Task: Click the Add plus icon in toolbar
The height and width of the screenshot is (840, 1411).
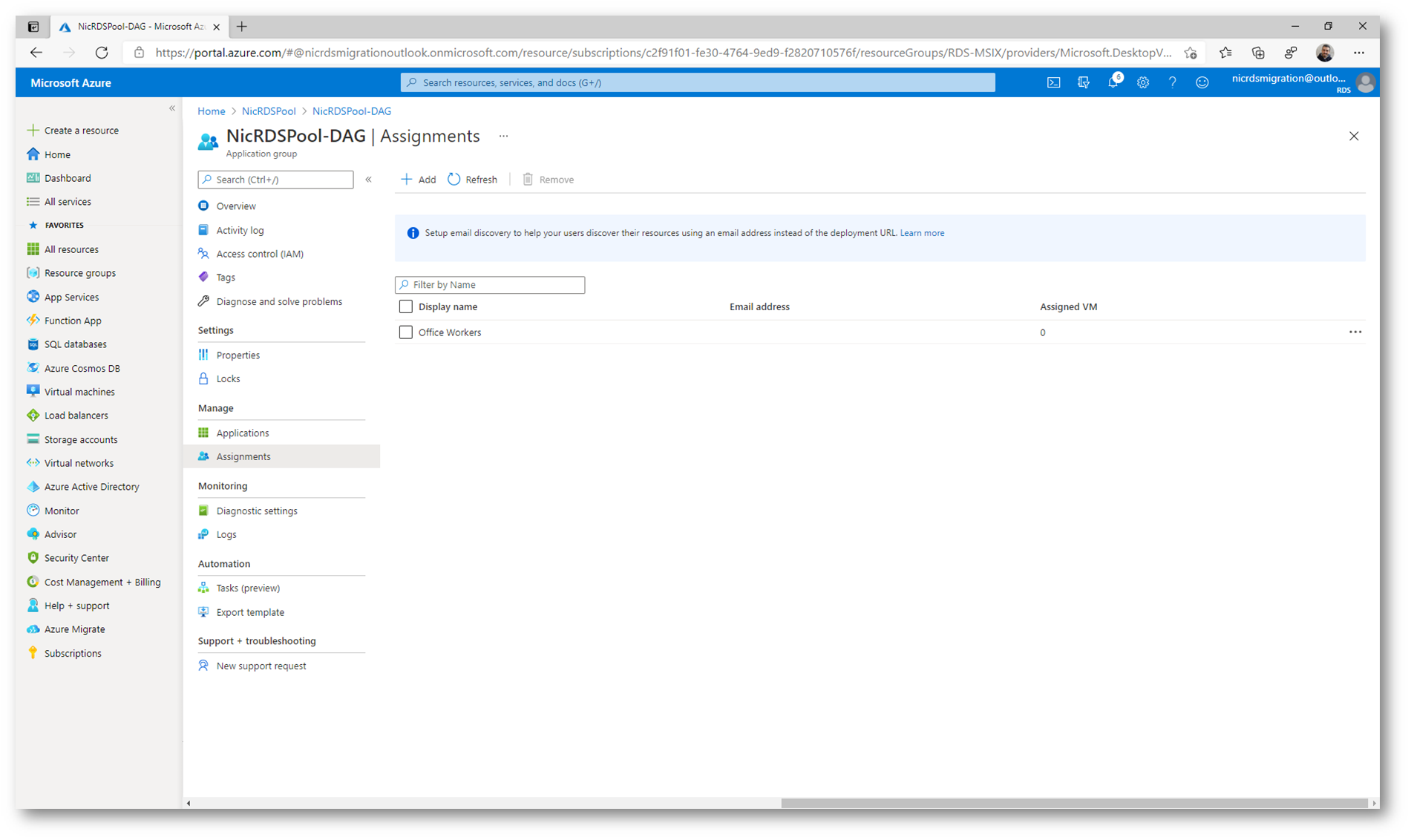Action: click(406, 180)
